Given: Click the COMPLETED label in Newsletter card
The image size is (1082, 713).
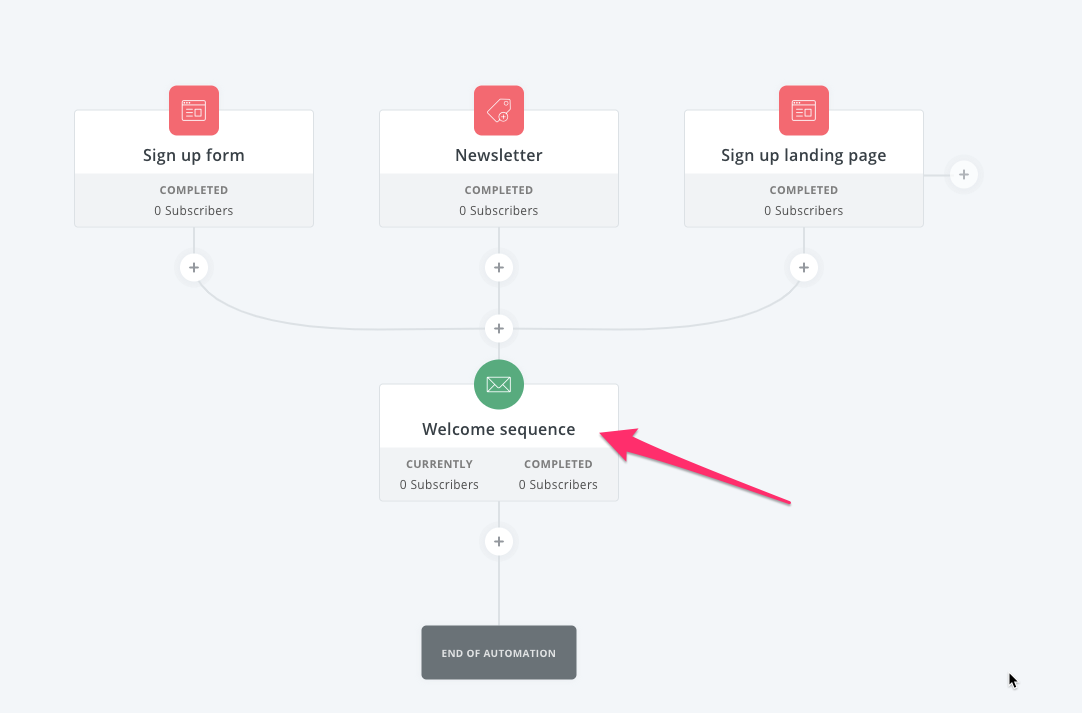Looking at the screenshot, I should (499, 190).
